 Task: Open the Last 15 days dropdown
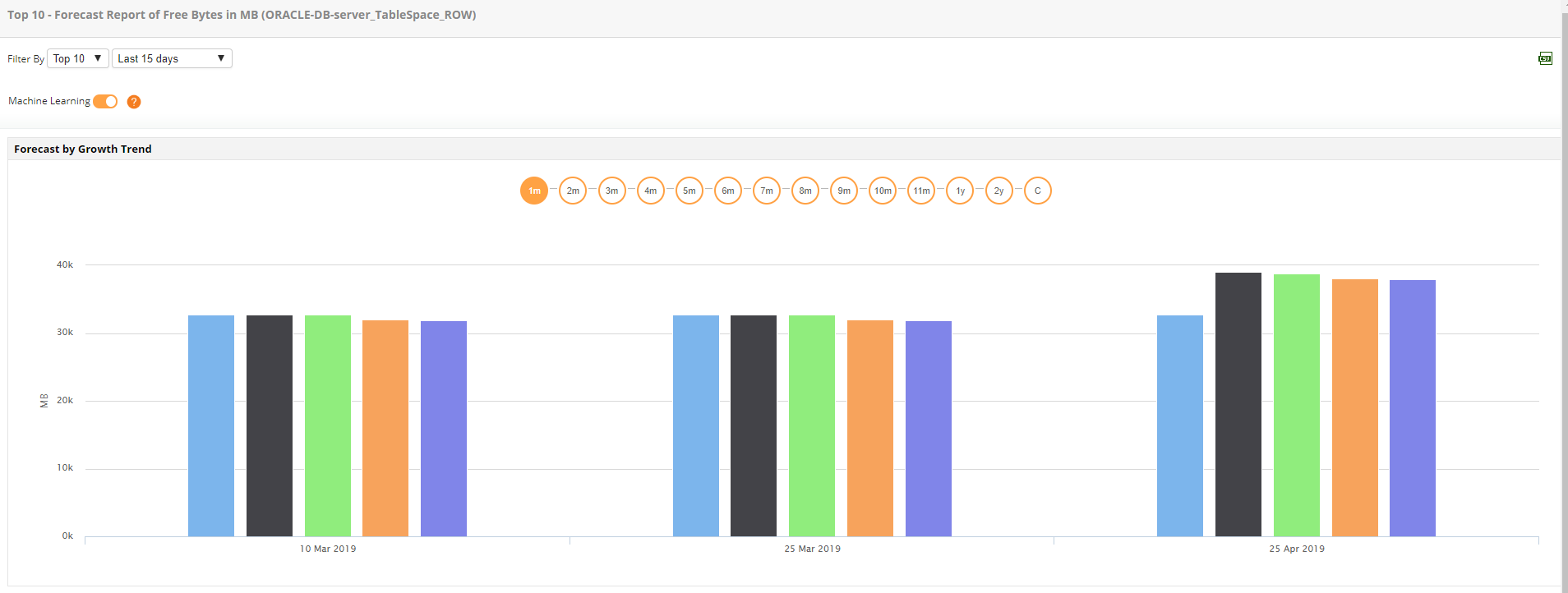[x=172, y=58]
